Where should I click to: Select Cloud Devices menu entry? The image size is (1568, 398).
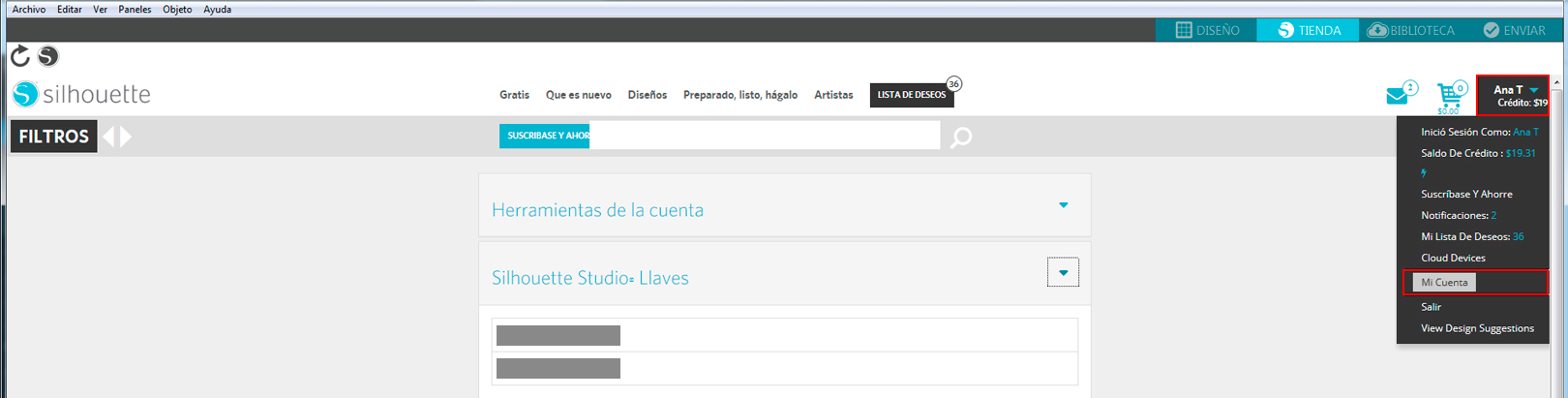coord(1453,258)
